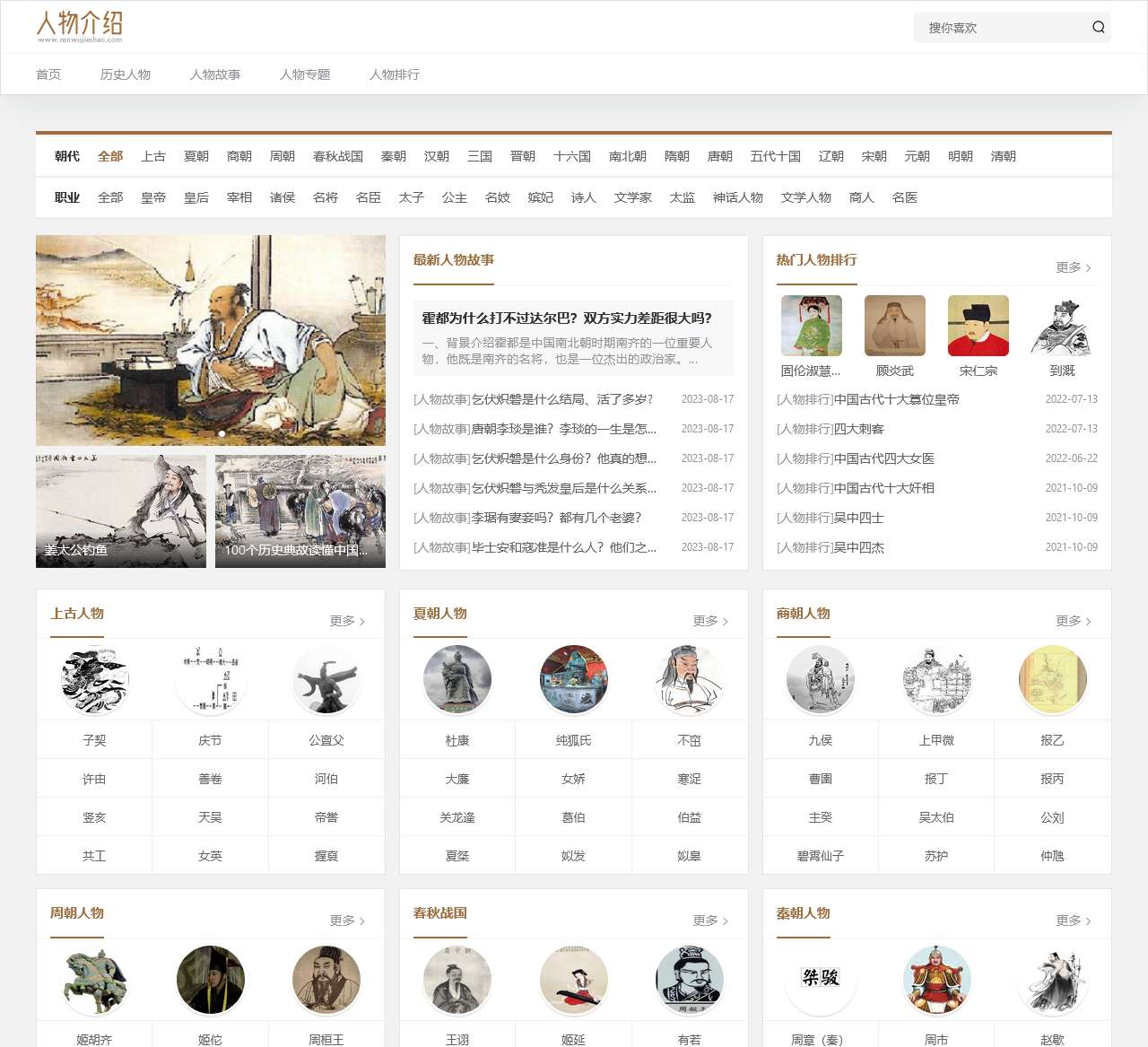
Task: Open the 人物介绍 site logo
Action: coord(80,27)
